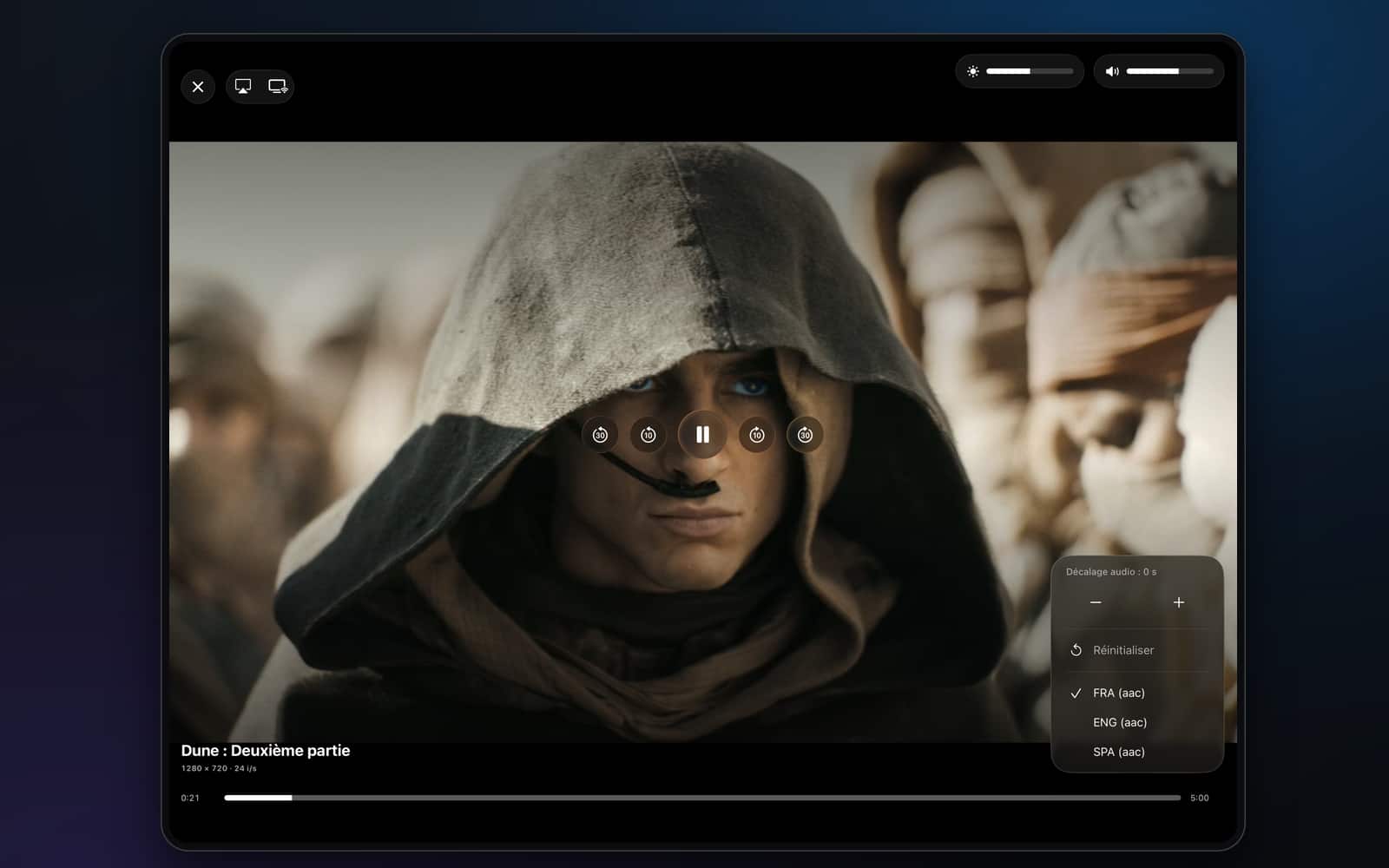Image resolution: width=1389 pixels, height=868 pixels.
Task: Click the 0:21 elapsed time label
Action: point(190,798)
